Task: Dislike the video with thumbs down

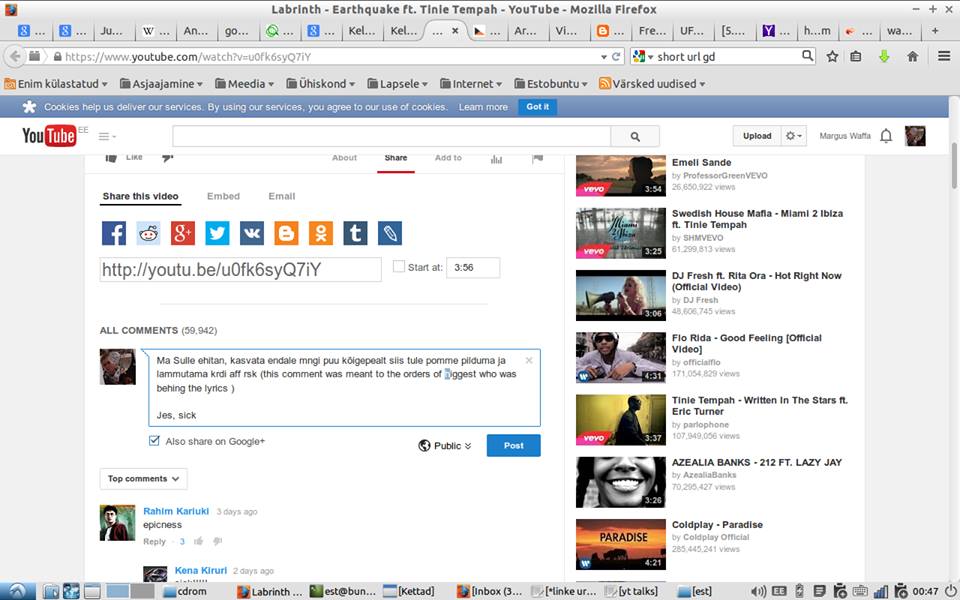Action: coord(168,158)
